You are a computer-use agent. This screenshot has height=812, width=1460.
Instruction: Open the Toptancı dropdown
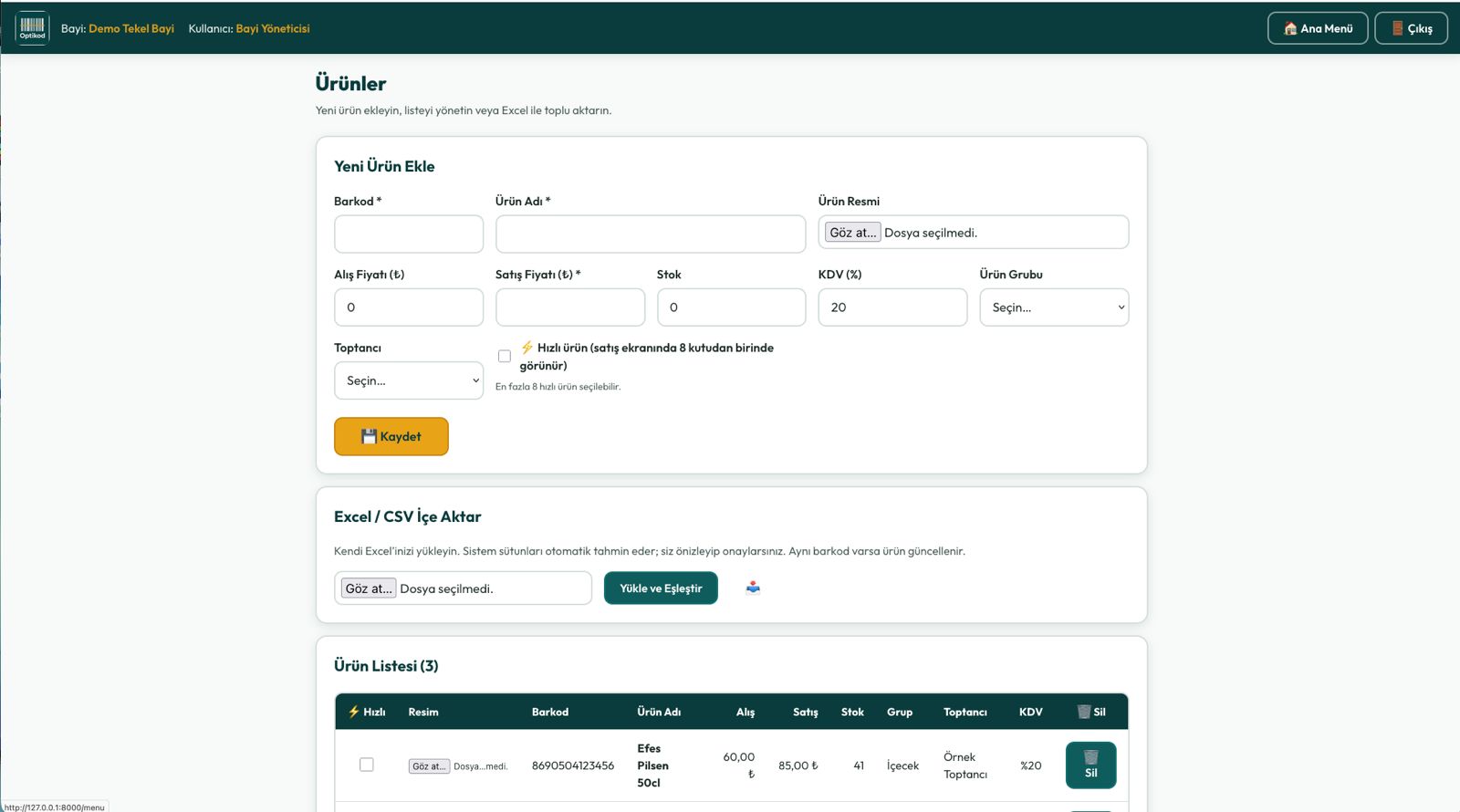409,380
